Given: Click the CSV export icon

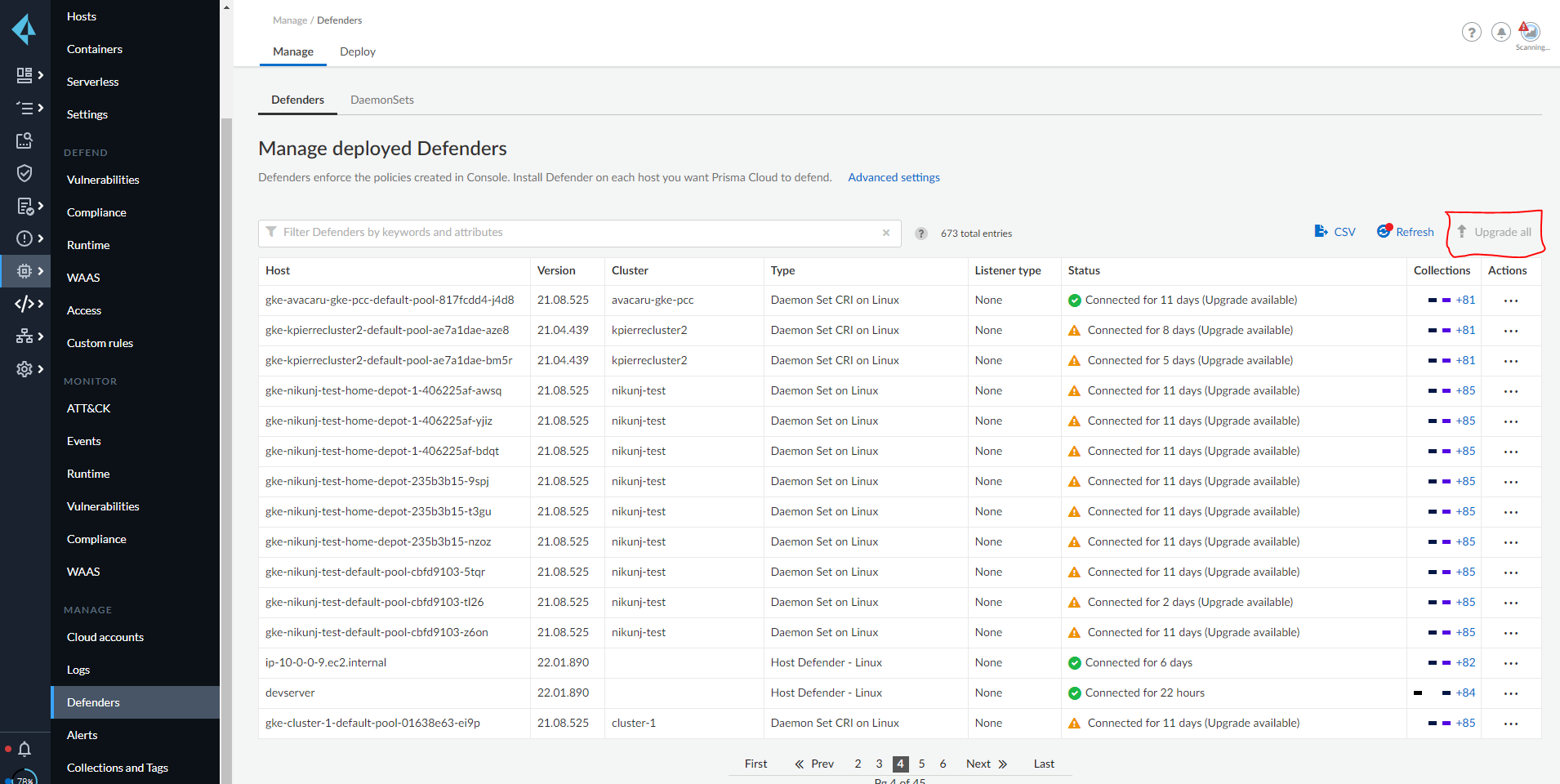Looking at the screenshot, I should (x=1321, y=232).
